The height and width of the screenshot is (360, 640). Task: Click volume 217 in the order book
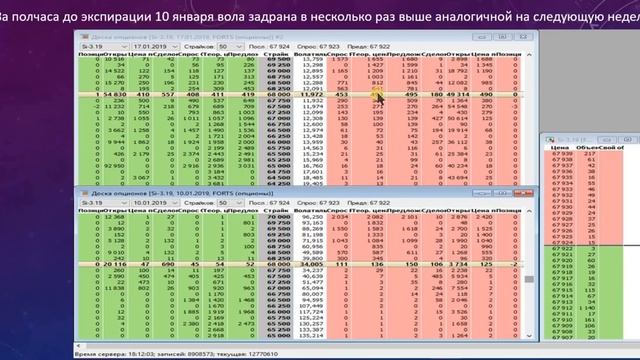click(x=589, y=153)
